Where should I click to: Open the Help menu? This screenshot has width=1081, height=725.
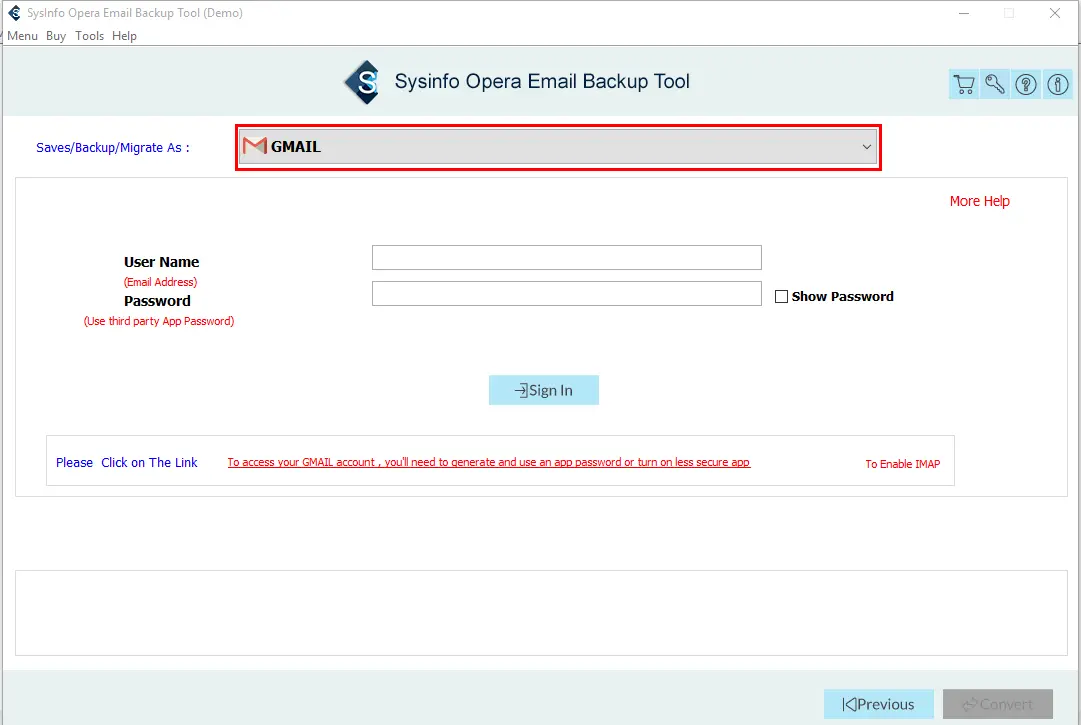[x=124, y=36]
